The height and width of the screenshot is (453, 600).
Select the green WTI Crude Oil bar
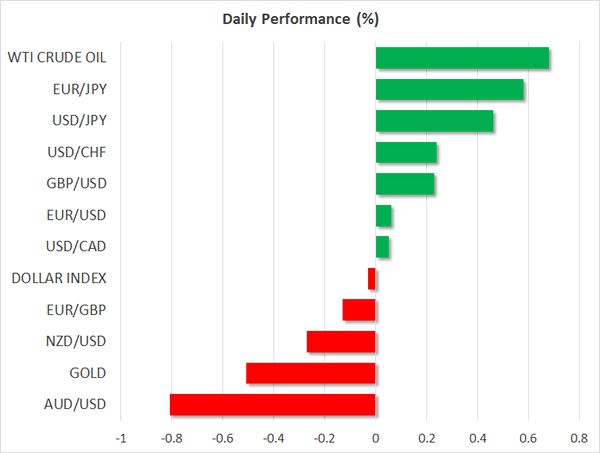[x=462, y=58]
